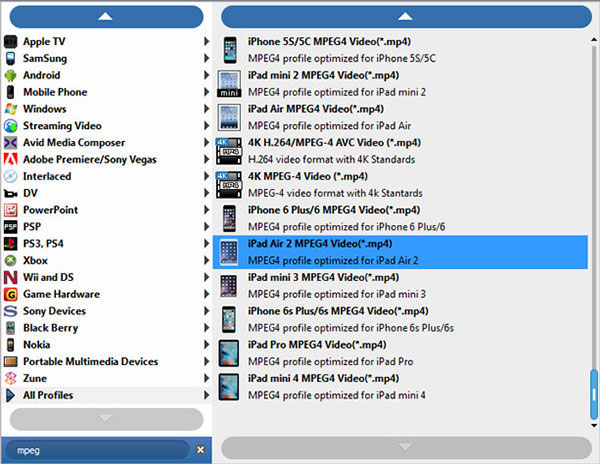The width and height of the screenshot is (600, 464).
Task: Click the Xbox category icon
Action: 11,260
